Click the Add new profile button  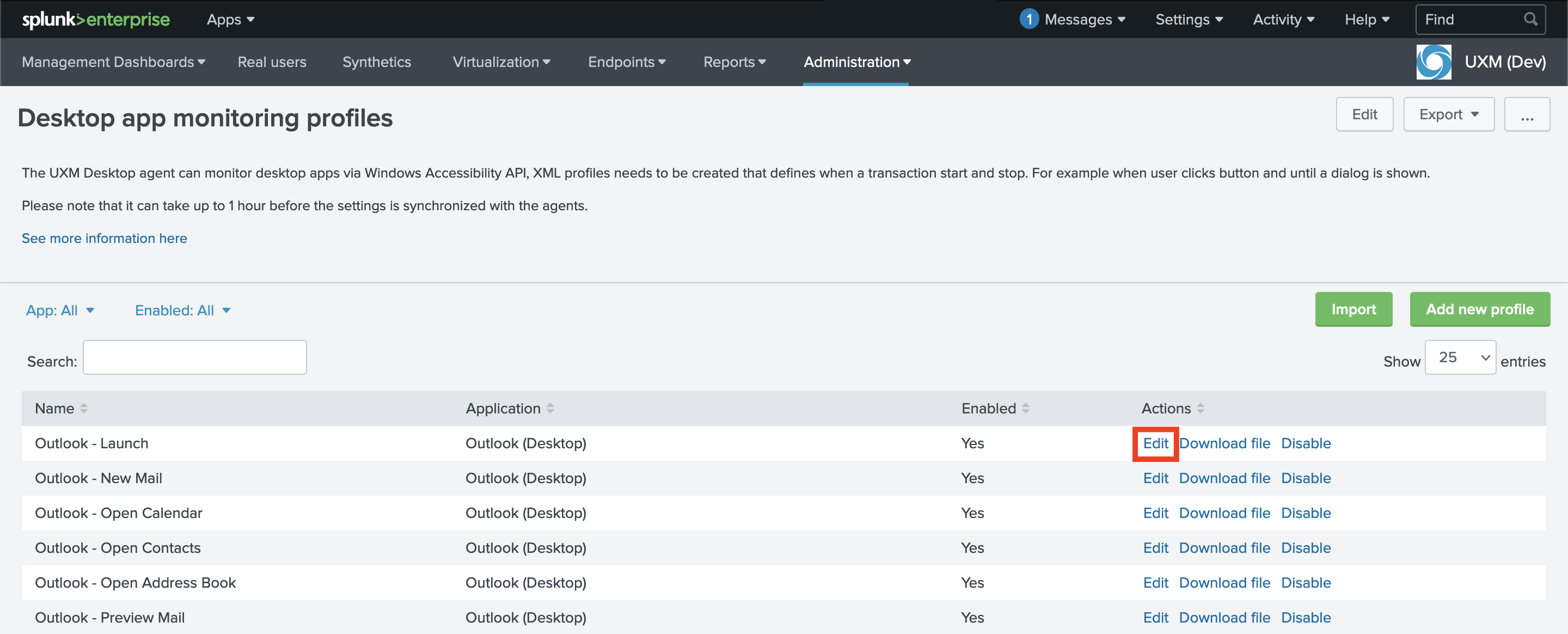coord(1479,309)
